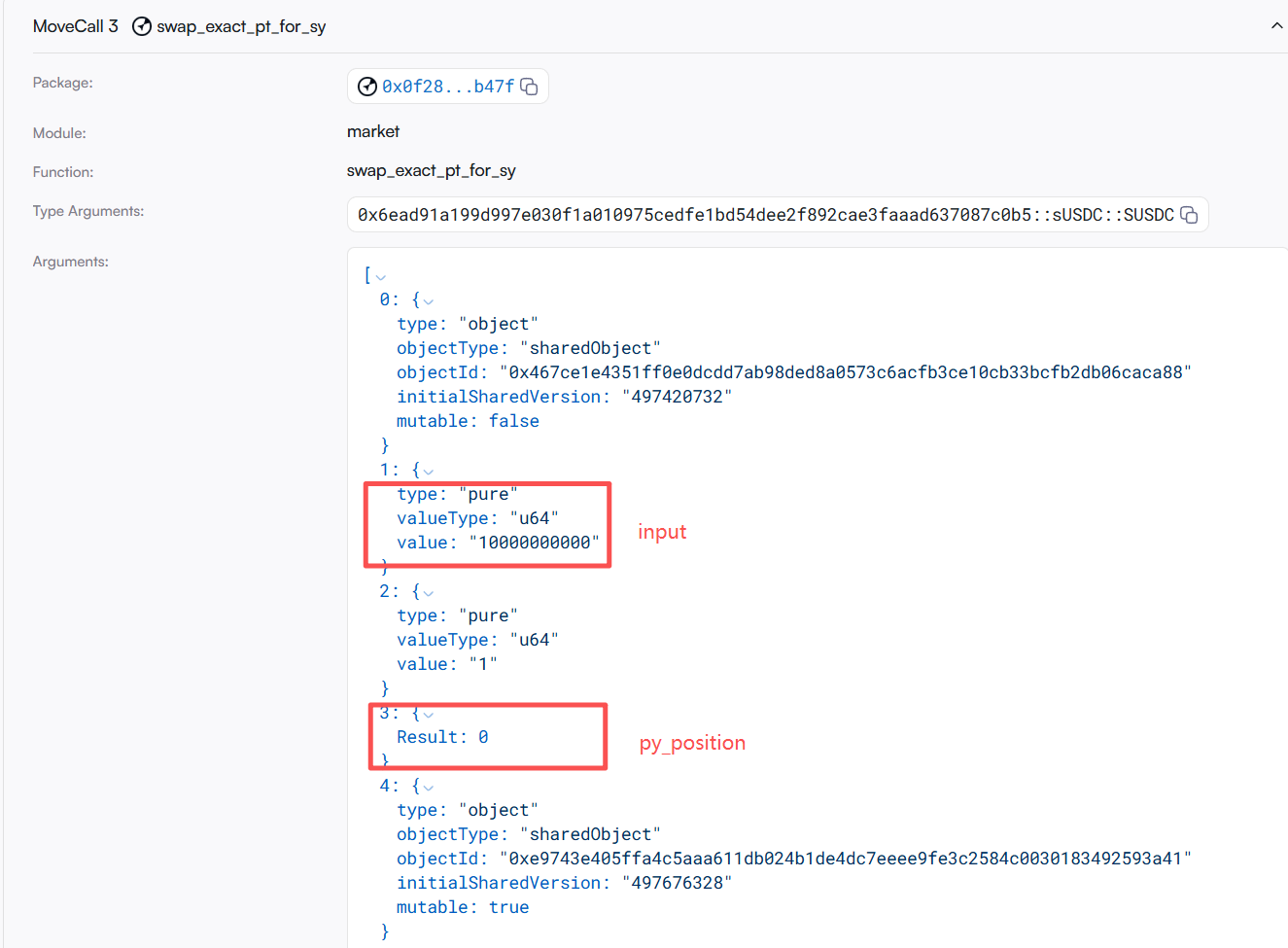The height and width of the screenshot is (948, 1288).
Task: Click the compass icon beside the swap_exact_pt_for_sy header
Action: 142,26
